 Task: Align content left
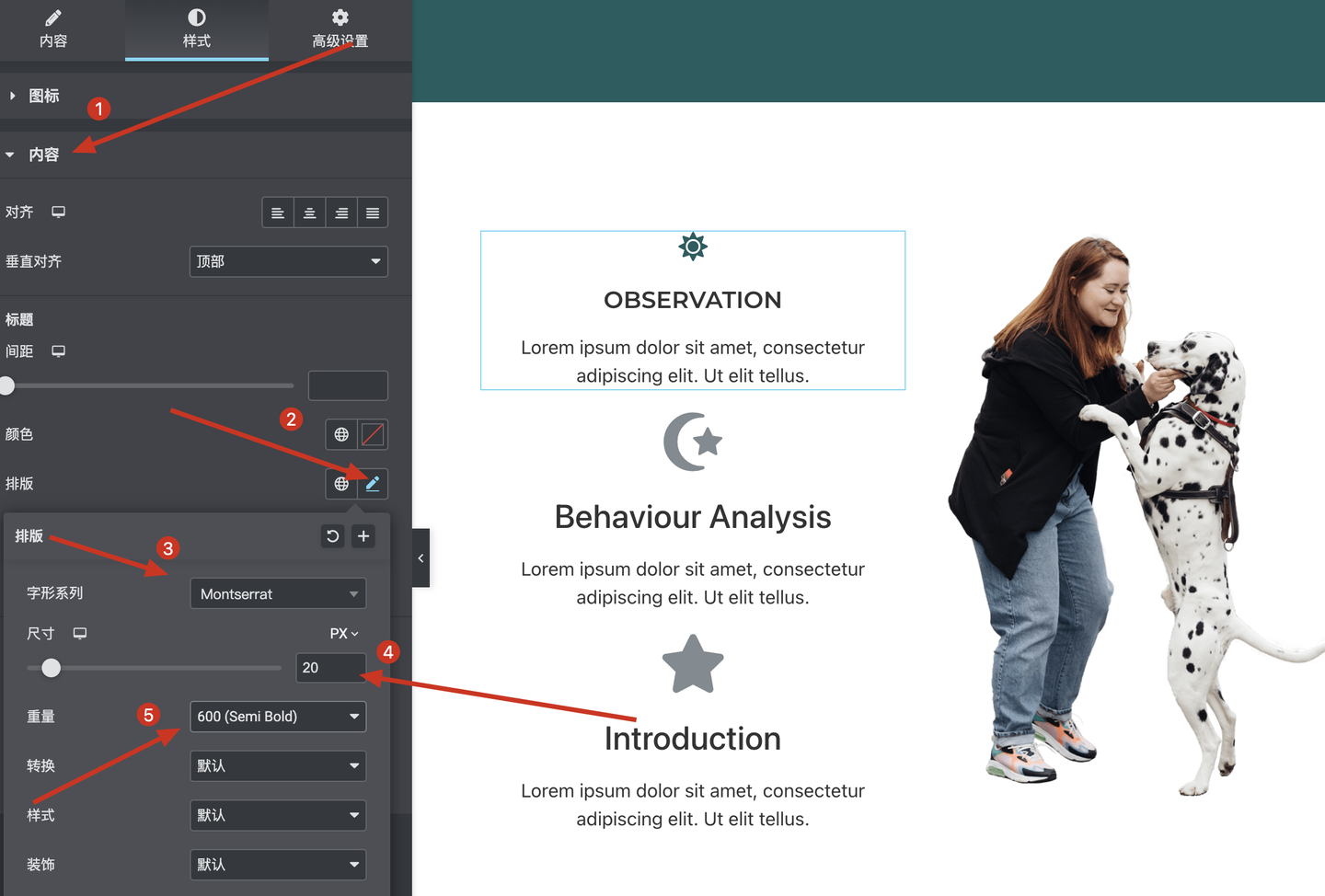click(278, 213)
